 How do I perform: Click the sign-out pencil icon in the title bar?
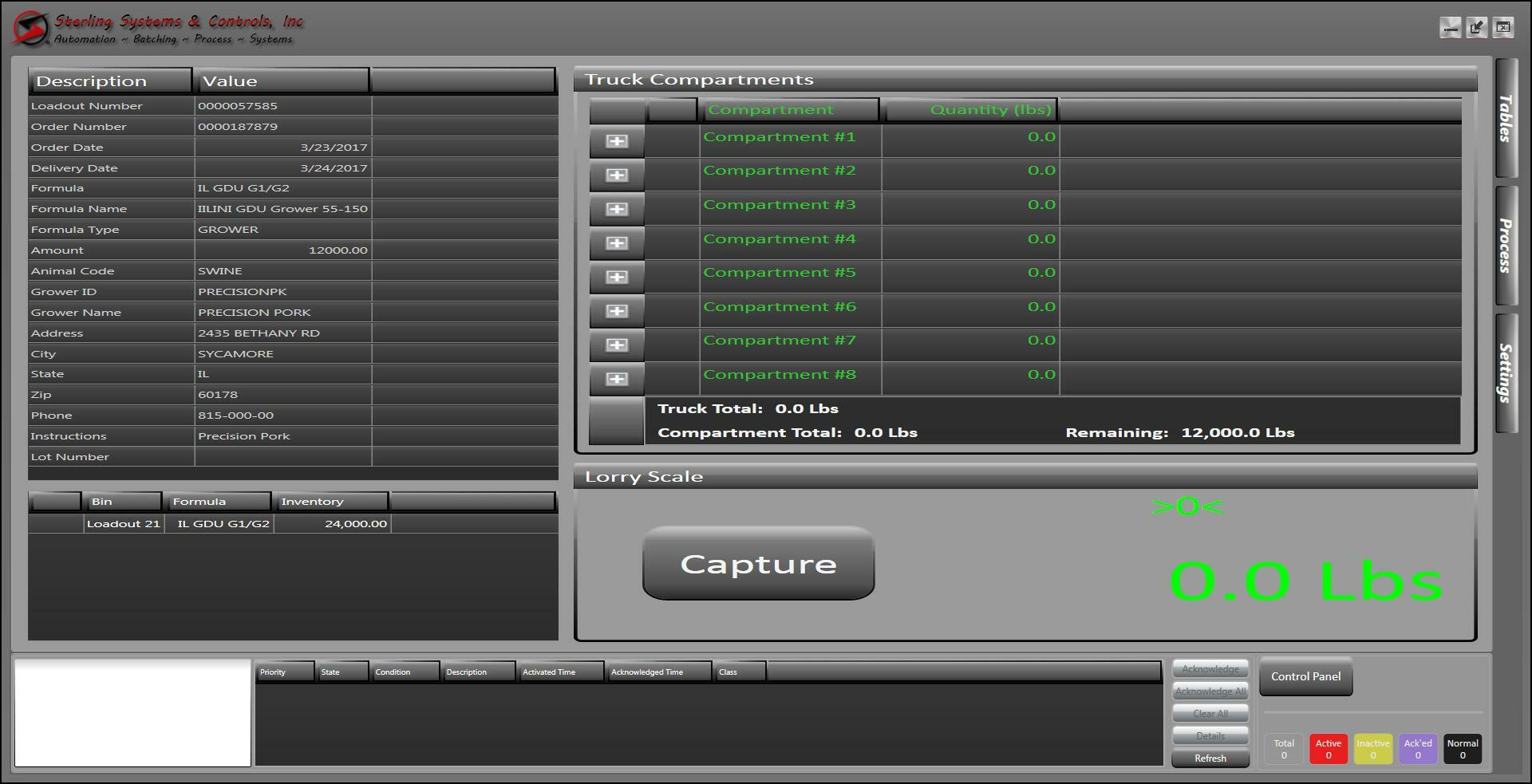1478,26
